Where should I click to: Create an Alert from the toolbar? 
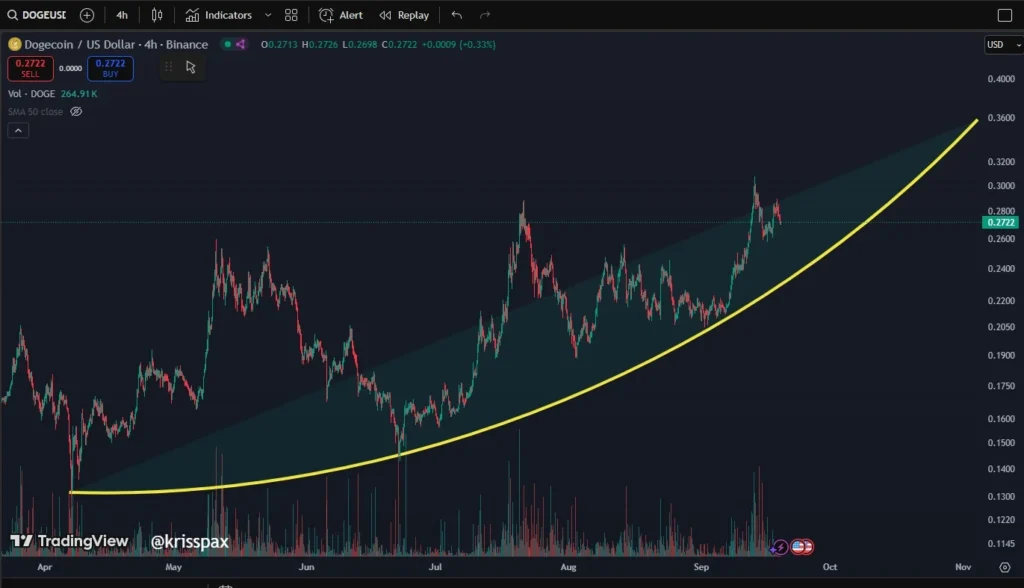tap(340, 15)
